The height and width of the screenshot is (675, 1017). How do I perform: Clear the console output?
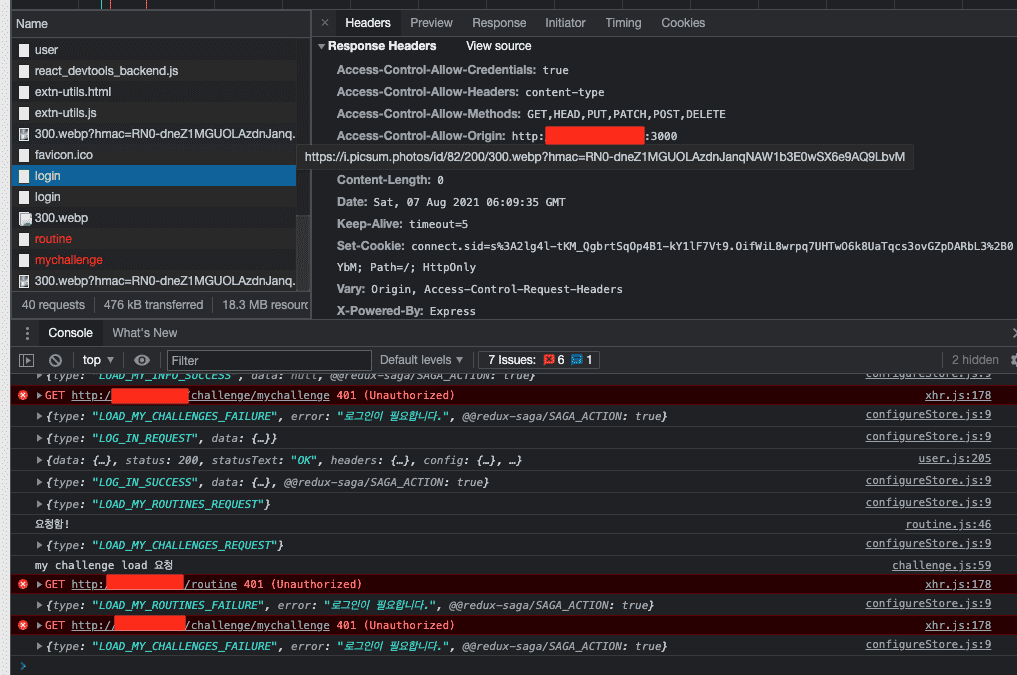(56, 360)
